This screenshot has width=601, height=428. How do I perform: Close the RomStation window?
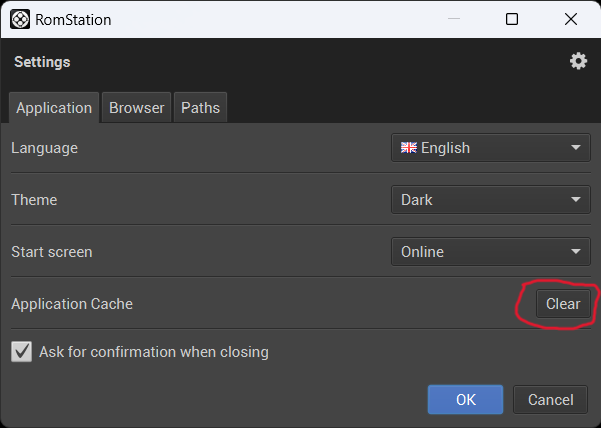tap(571, 19)
